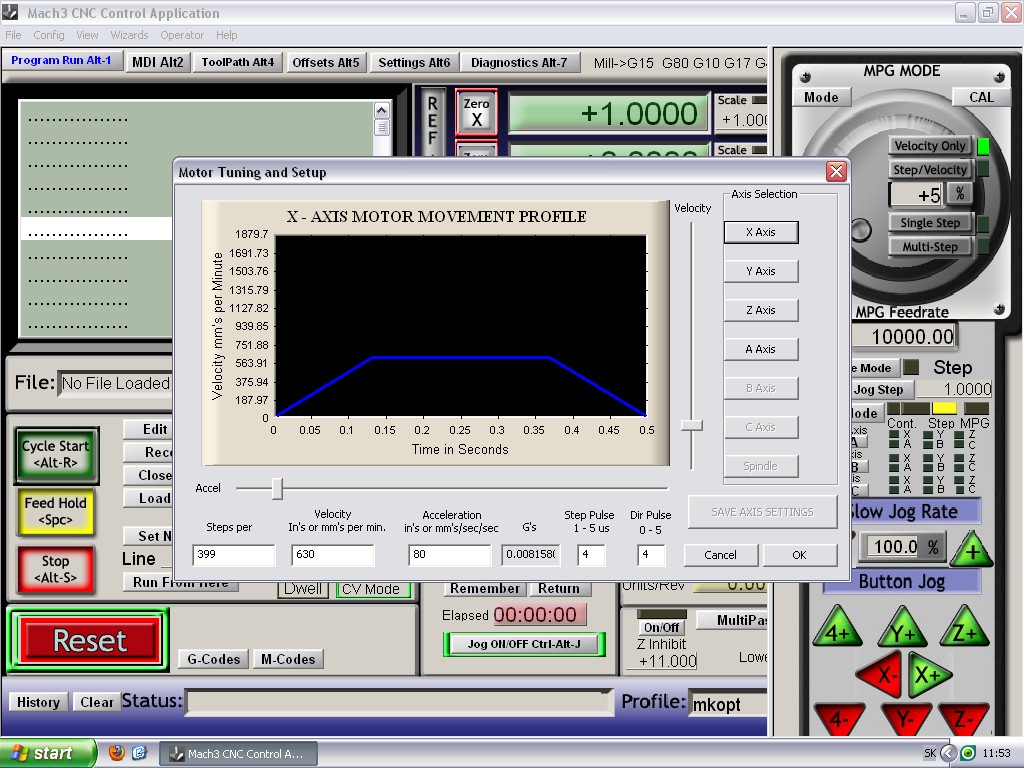Click the Steps per input field

coord(233,555)
